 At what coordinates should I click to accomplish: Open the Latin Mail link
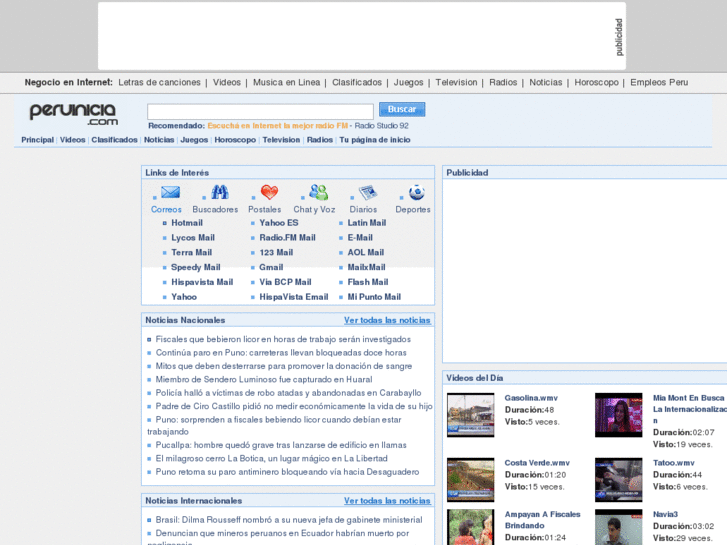point(367,223)
